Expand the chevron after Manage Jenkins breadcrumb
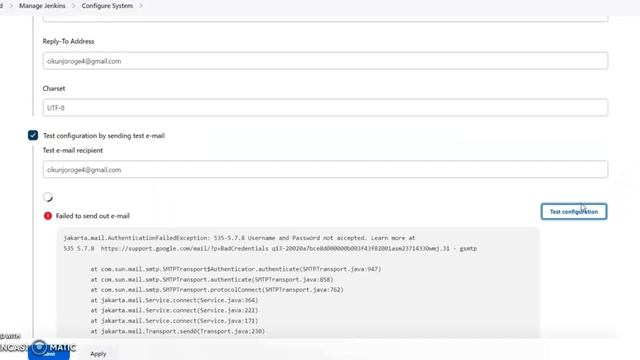Screen dimensions: 640x360 pos(74,6)
